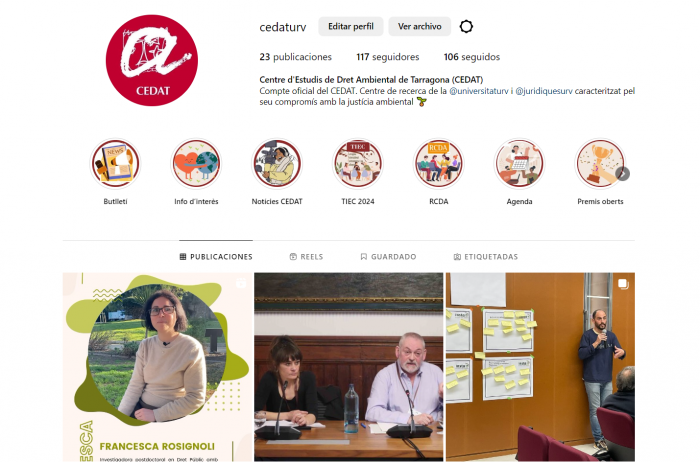Viewport: 700px width, 462px height.
Task: Open the Info d'interès highlight
Action: pyautogui.click(x=196, y=164)
